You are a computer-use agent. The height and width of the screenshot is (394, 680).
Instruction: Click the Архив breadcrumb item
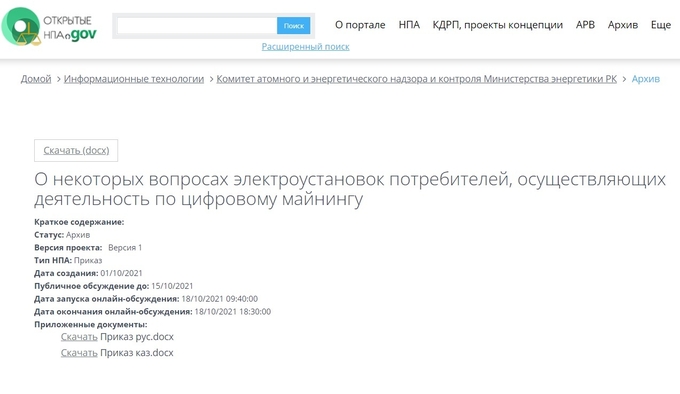tap(645, 79)
